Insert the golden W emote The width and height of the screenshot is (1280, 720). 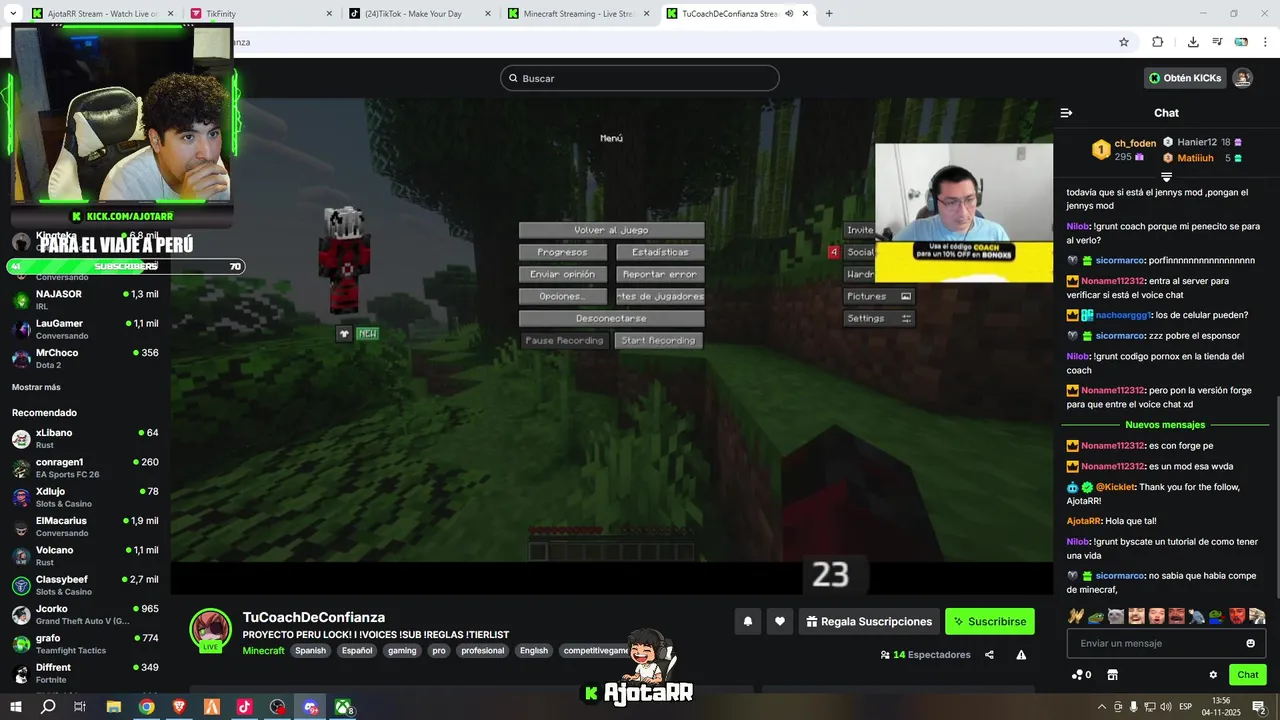point(1075,616)
